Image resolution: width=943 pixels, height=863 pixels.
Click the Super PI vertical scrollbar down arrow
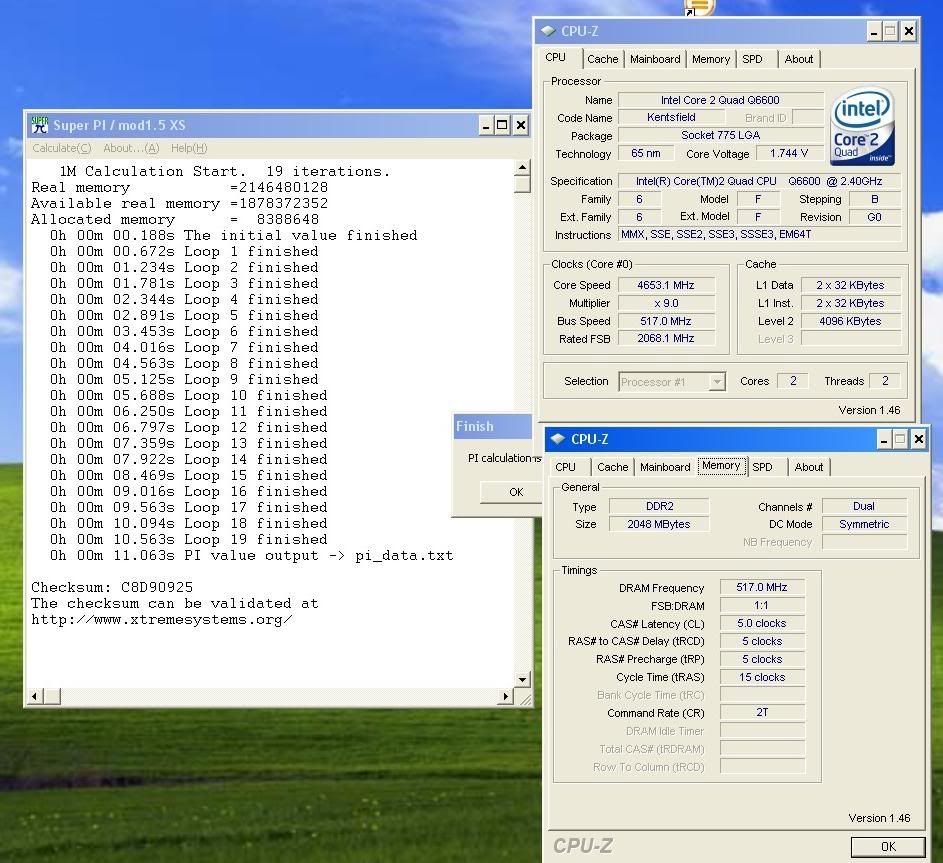[x=522, y=680]
